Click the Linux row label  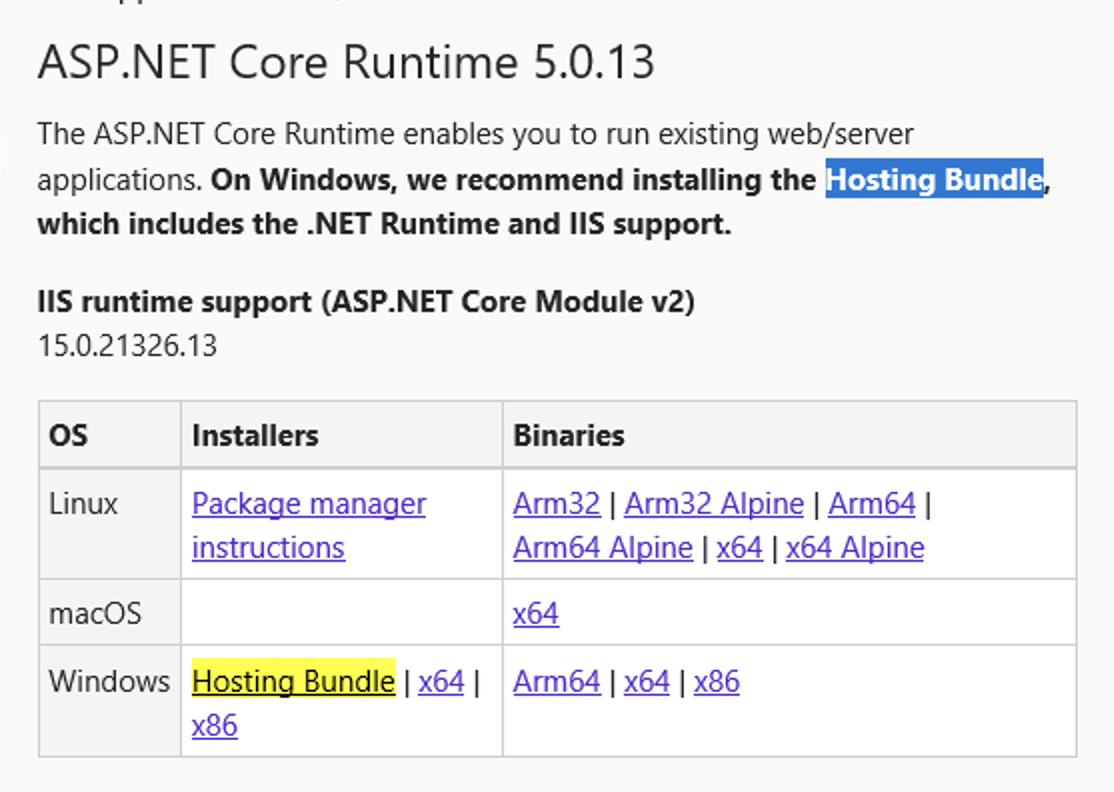point(83,504)
